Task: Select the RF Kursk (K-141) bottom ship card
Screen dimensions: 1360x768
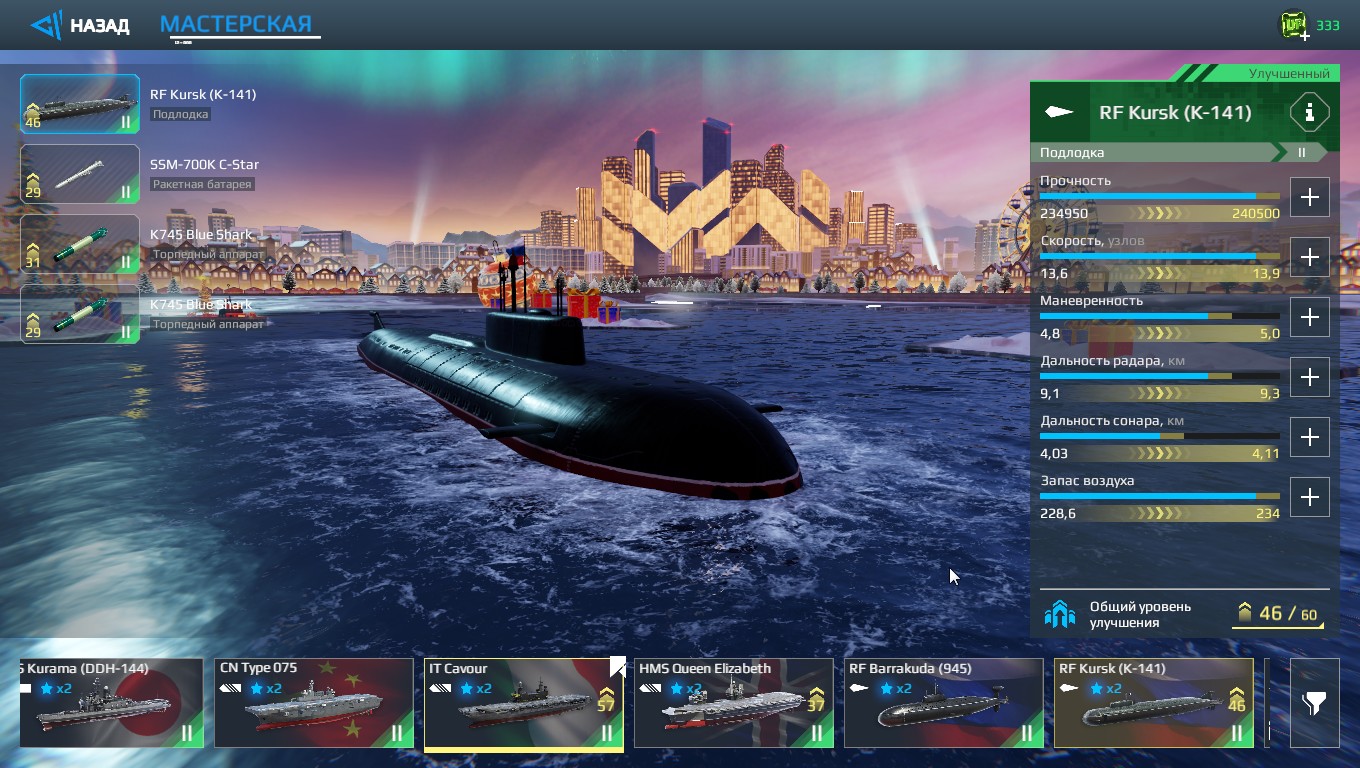Action: [x=1154, y=703]
